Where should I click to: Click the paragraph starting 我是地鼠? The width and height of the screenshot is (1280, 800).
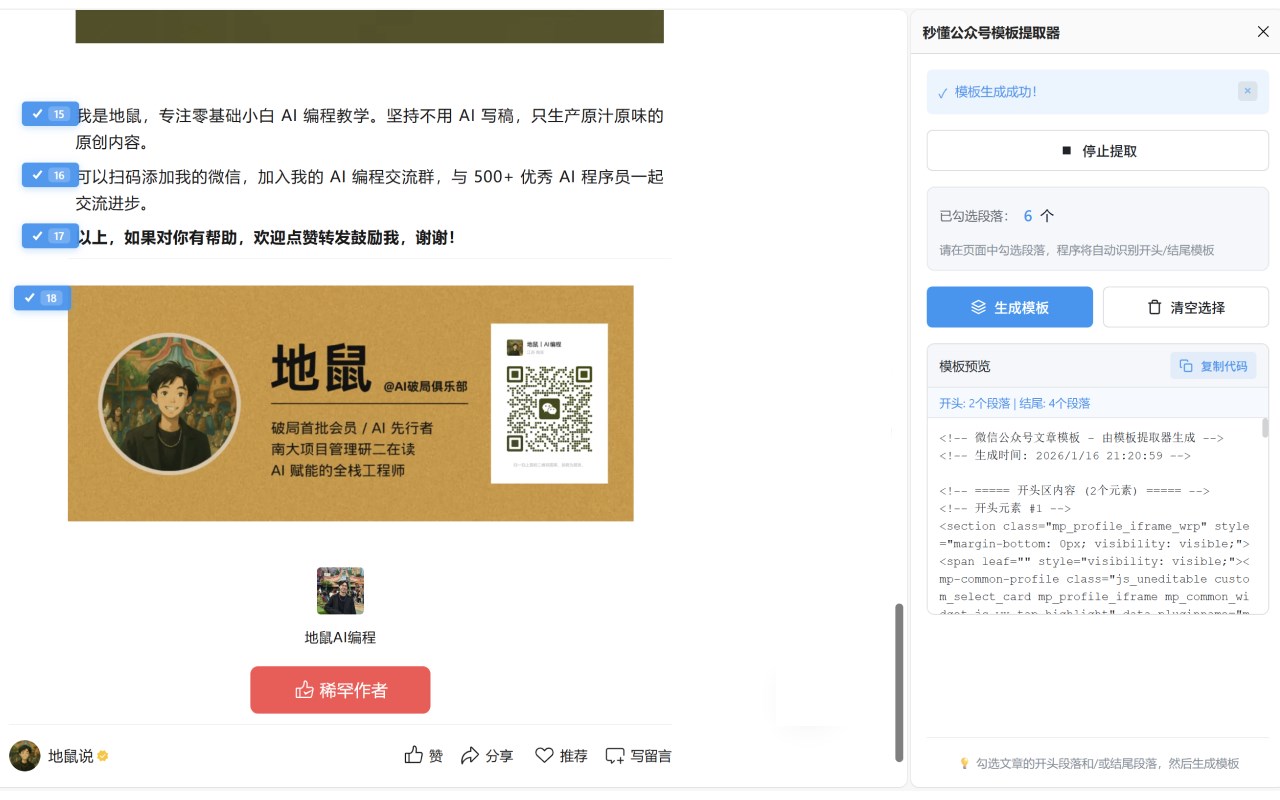click(370, 129)
